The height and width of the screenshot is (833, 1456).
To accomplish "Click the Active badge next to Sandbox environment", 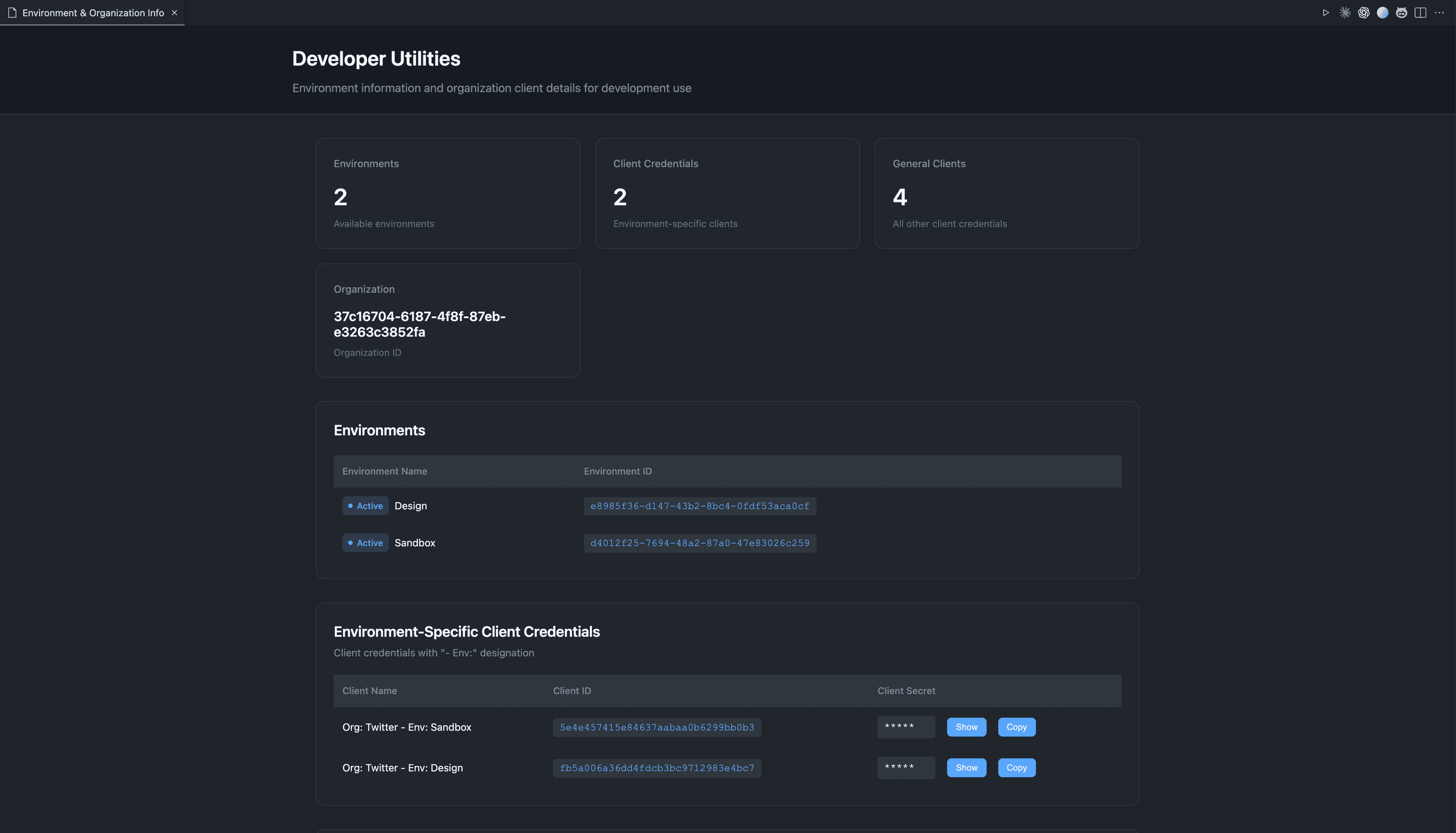I will pyautogui.click(x=365, y=542).
